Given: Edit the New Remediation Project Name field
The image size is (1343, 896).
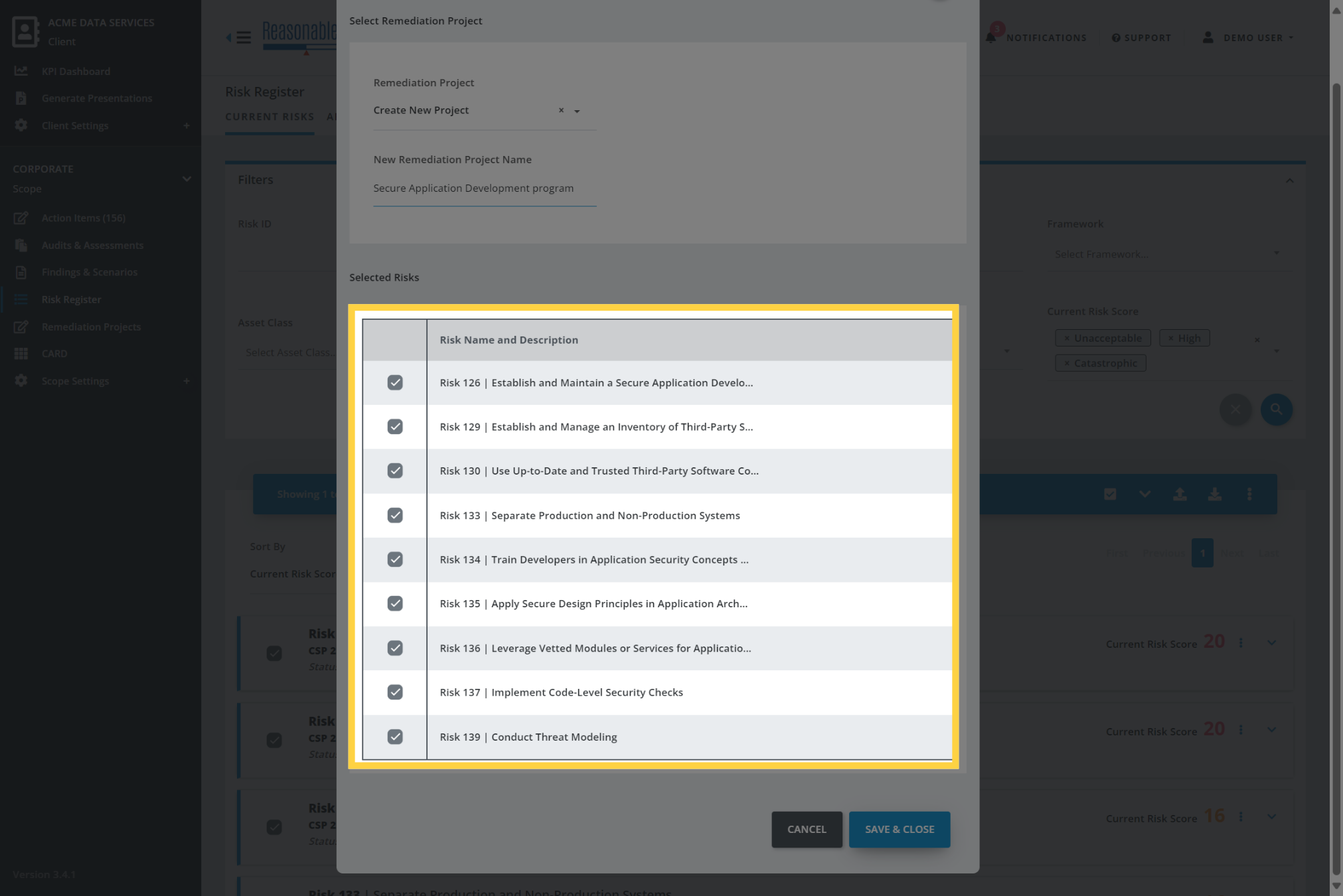Looking at the screenshot, I should click(x=485, y=188).
